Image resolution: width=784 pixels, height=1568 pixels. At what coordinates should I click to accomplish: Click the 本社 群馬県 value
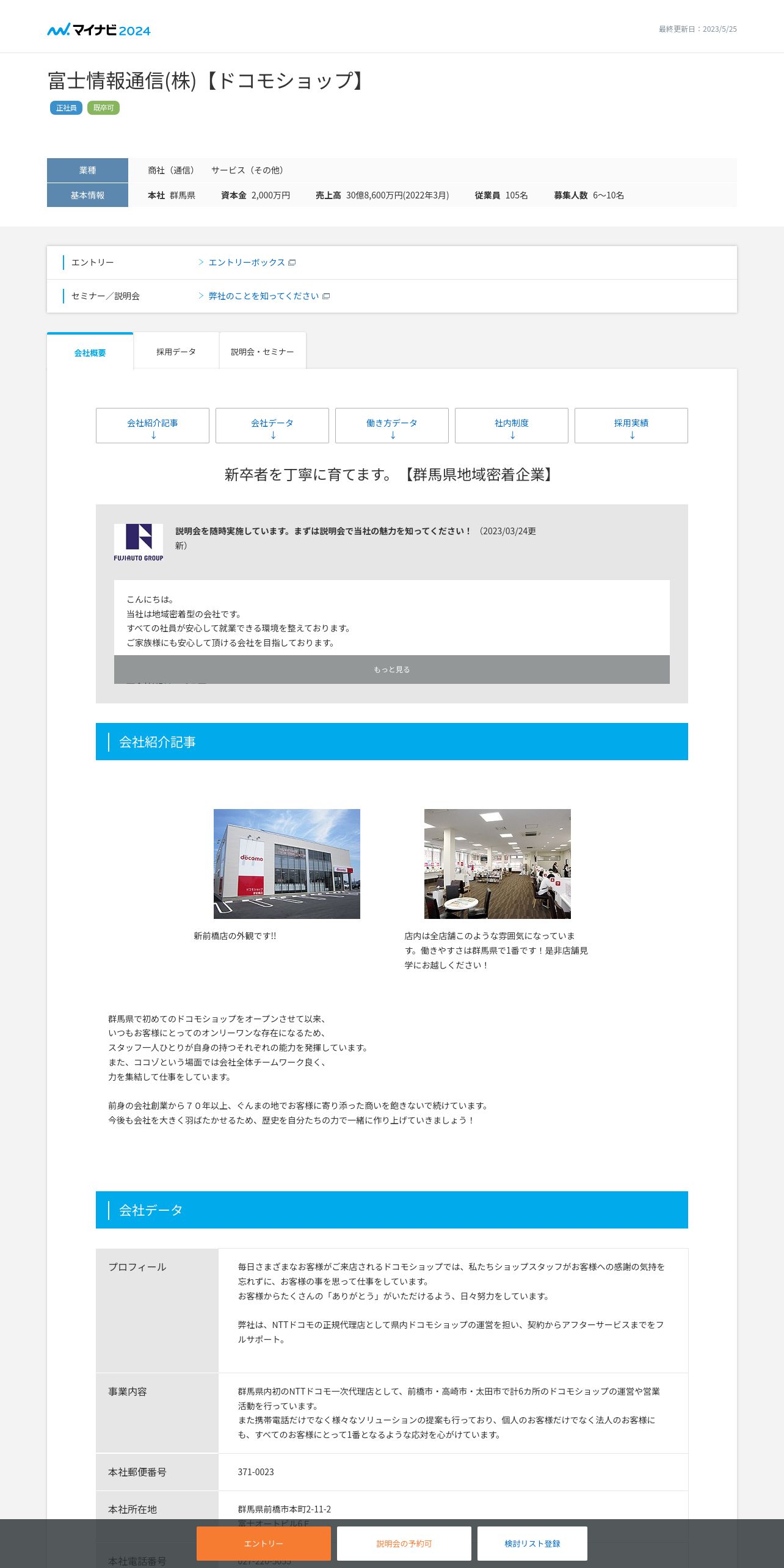click(x=172, y=195)
